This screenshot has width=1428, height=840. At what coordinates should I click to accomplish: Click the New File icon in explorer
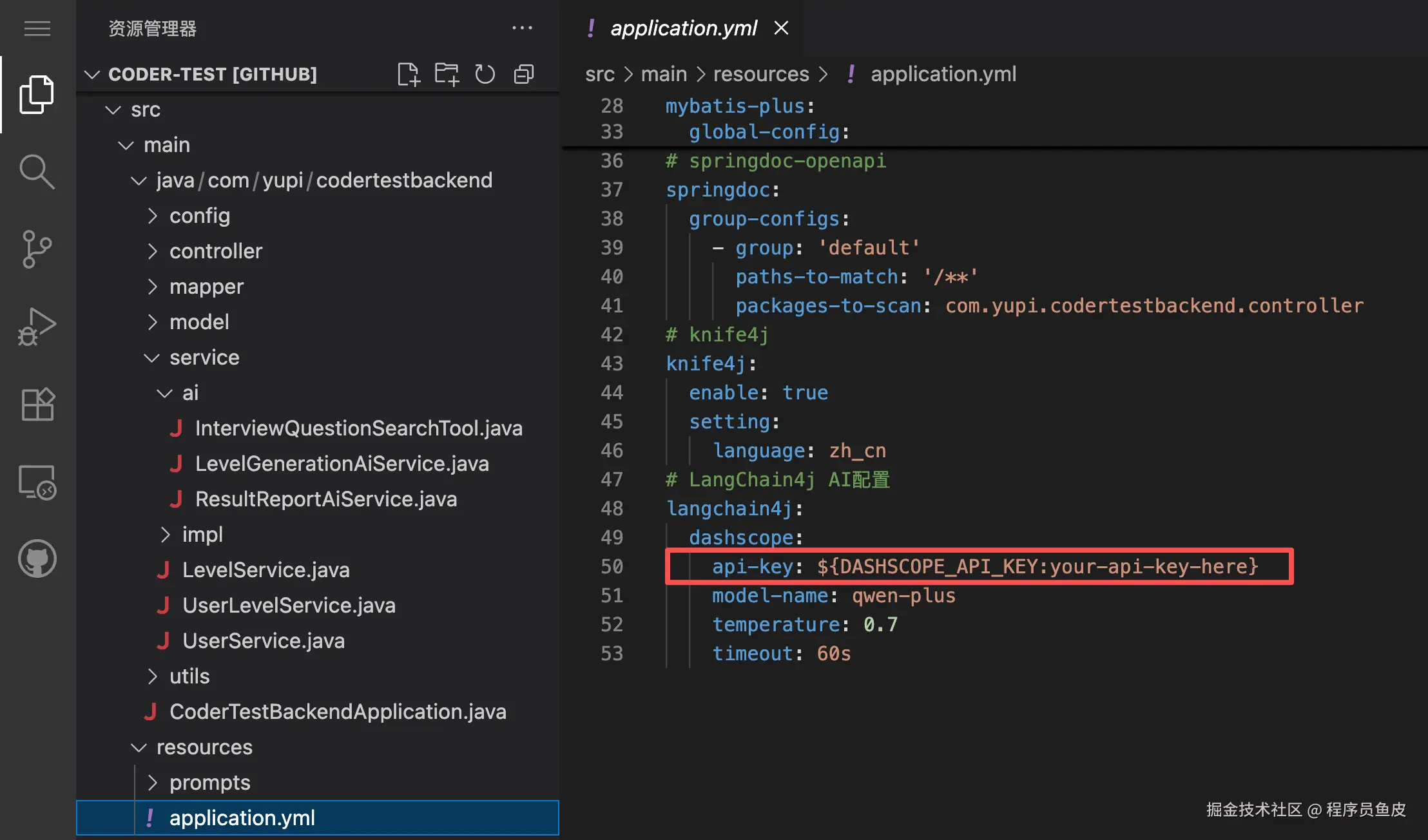[408, 74]
